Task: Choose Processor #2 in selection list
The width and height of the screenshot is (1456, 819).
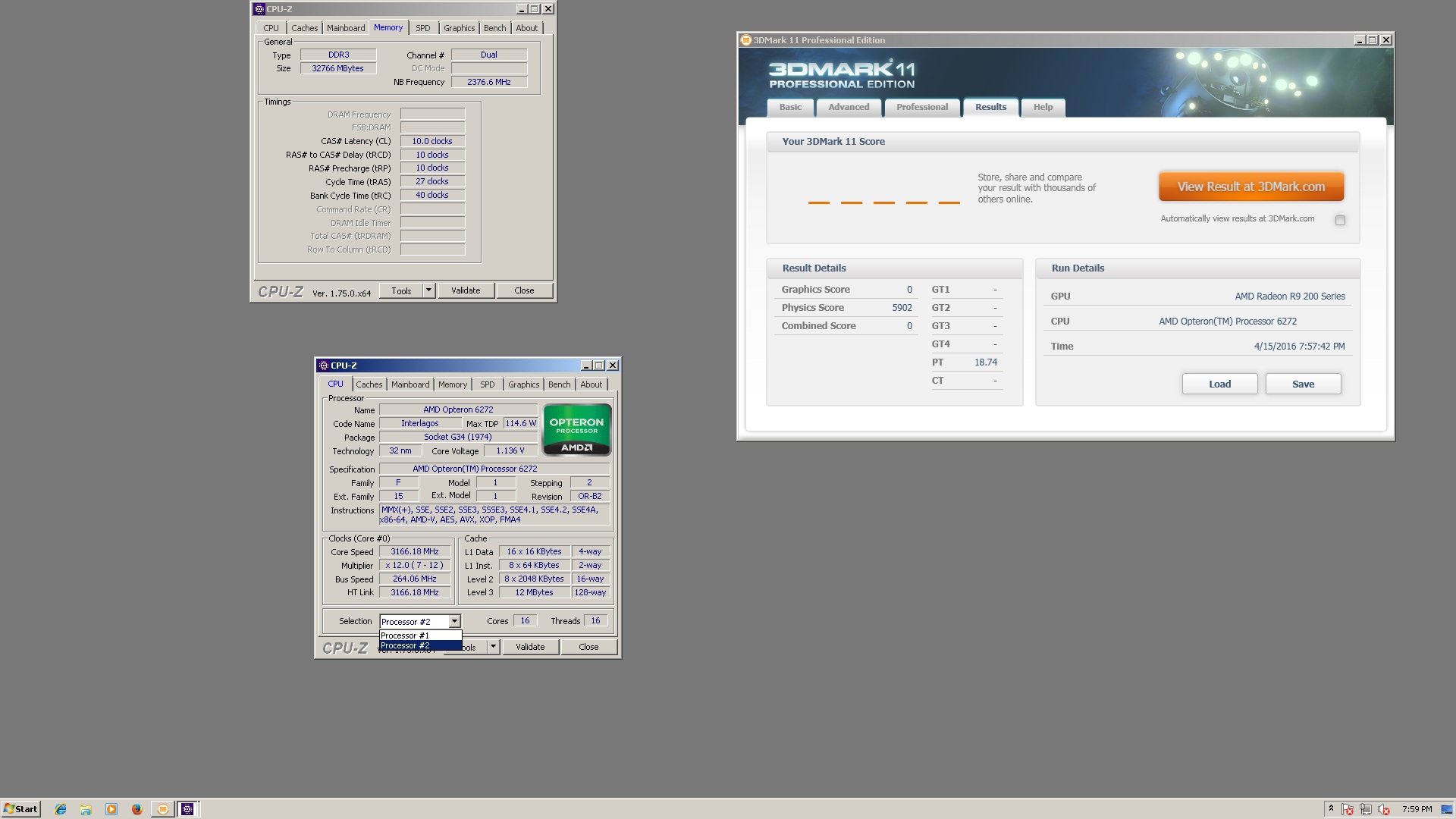Action: pos(420,646)
